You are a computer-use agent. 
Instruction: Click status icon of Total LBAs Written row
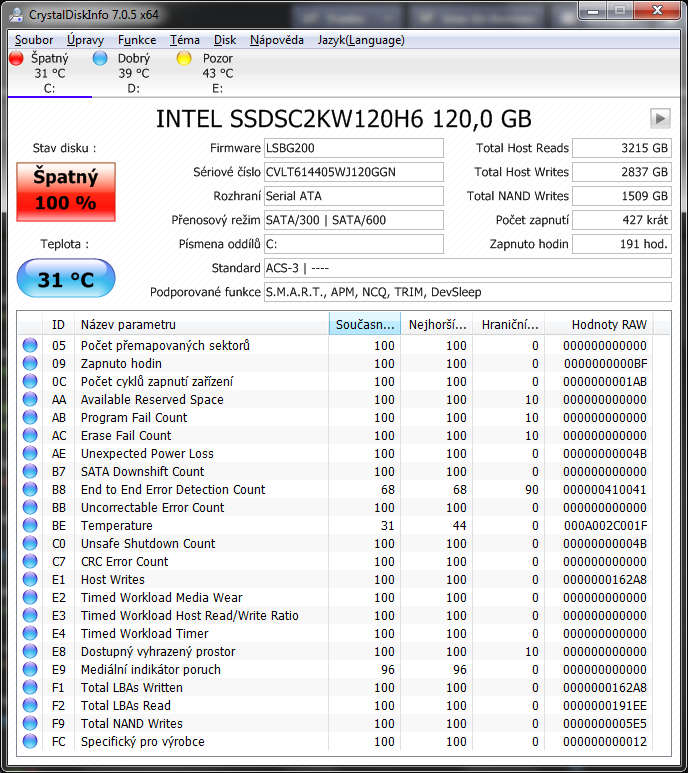tap(30, 687)
